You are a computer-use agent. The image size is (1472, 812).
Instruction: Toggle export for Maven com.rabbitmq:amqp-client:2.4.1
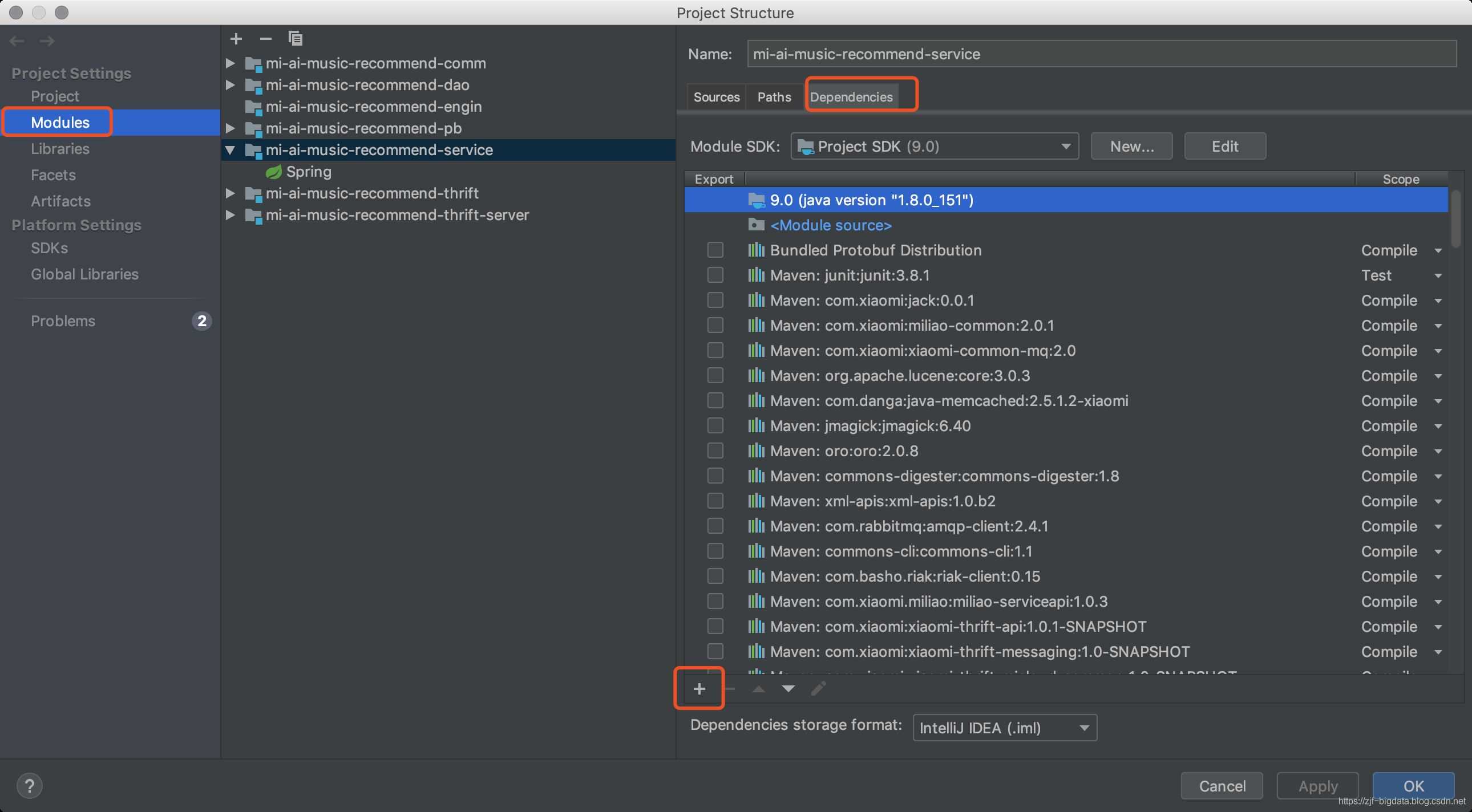pyautogui.click(x=713, y=526)
